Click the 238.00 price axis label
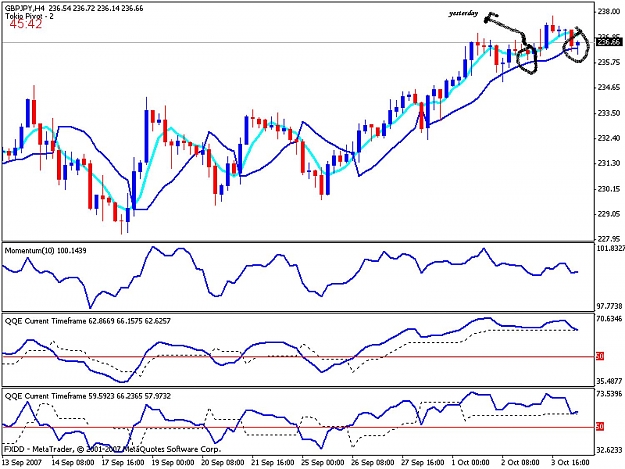The height and width of the screenshot is (469, 625). (x=609, y=12)
